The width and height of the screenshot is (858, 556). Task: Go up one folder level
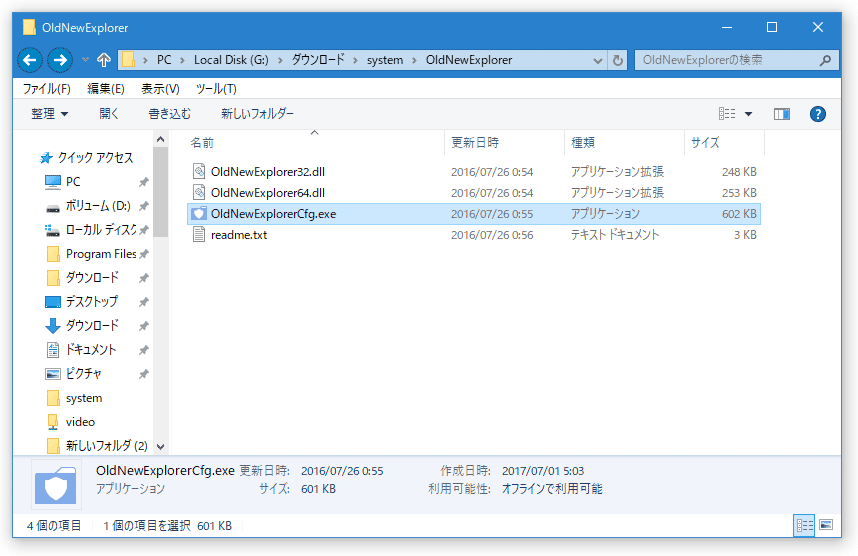[x=104, y=60]
